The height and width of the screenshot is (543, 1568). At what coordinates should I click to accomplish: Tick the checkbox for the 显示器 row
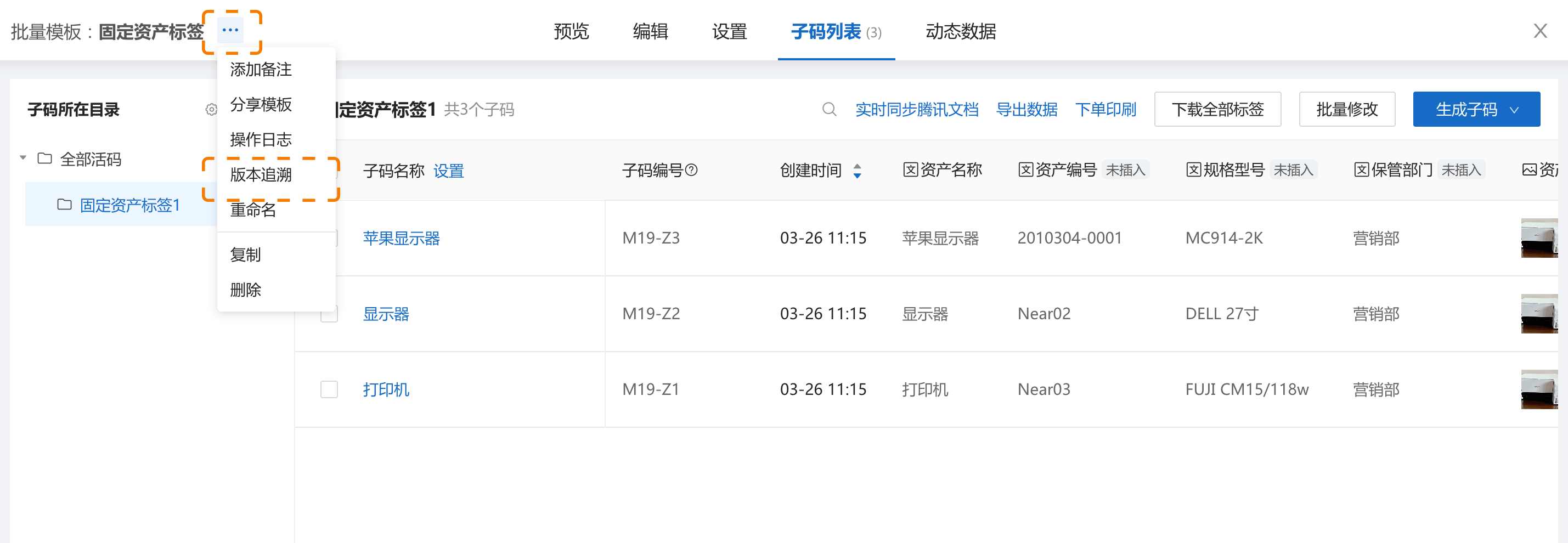click(x=329, y=315)
